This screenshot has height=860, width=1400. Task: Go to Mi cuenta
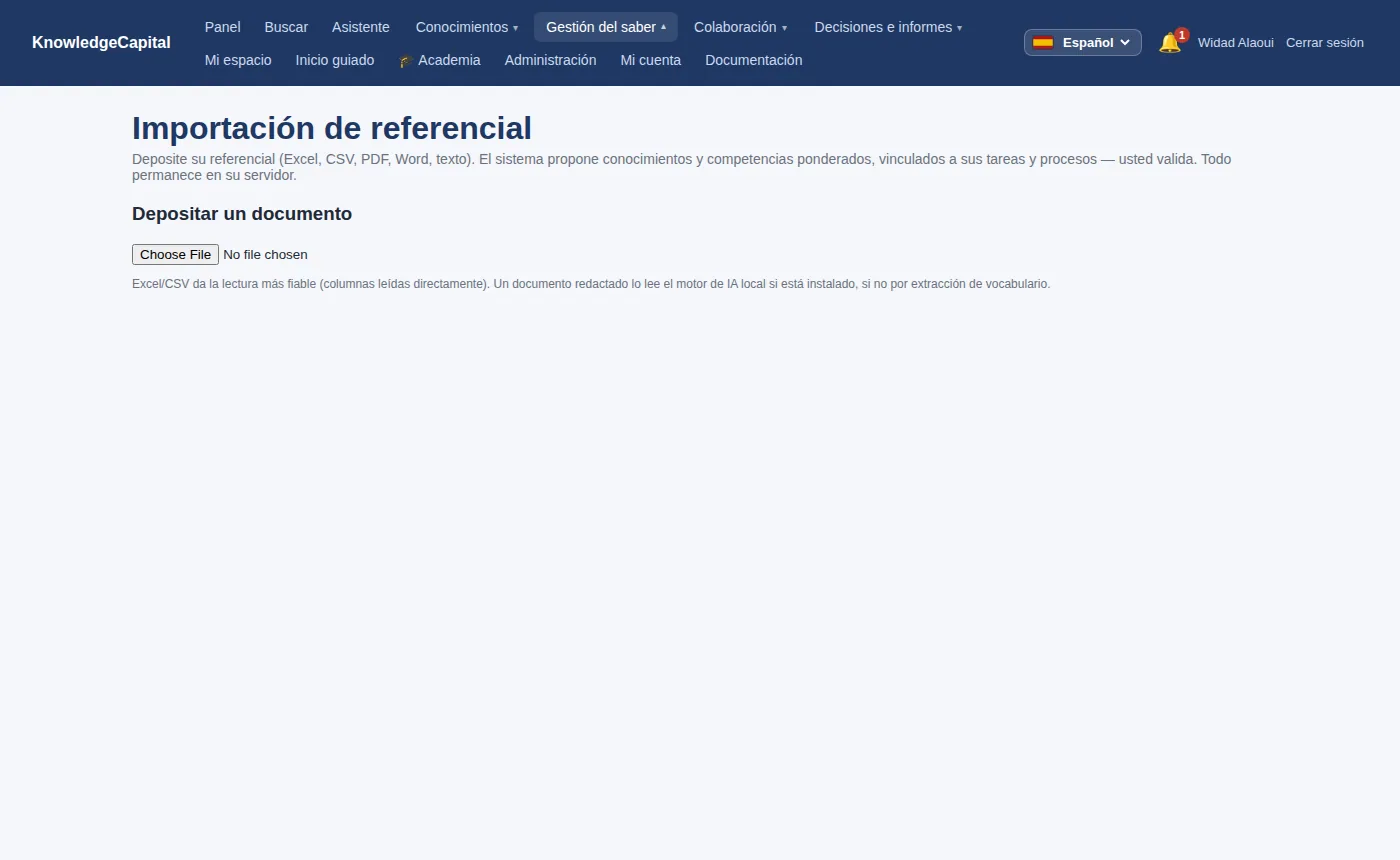pos(651,60)
